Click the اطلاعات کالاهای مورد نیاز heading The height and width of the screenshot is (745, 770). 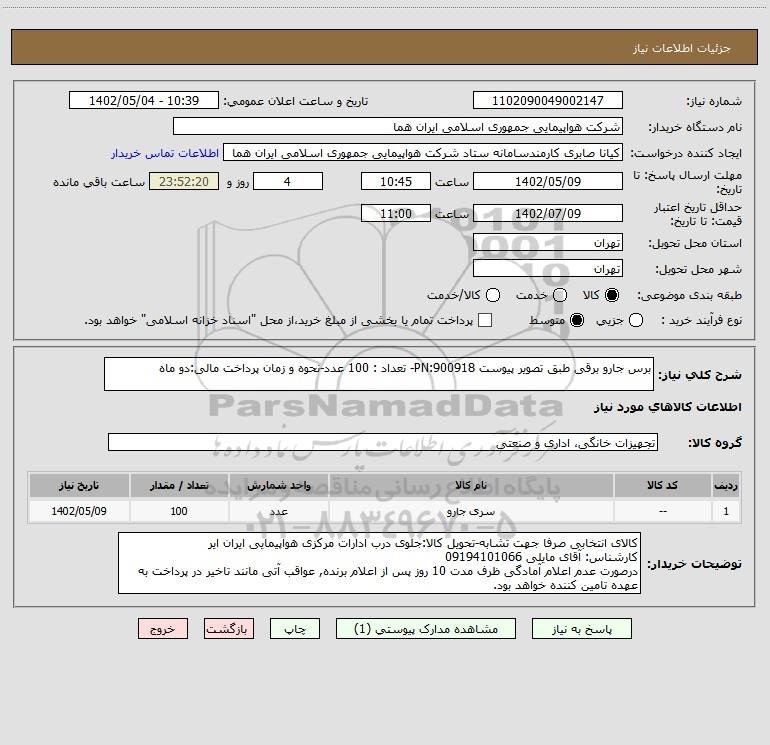pos(668,407)
